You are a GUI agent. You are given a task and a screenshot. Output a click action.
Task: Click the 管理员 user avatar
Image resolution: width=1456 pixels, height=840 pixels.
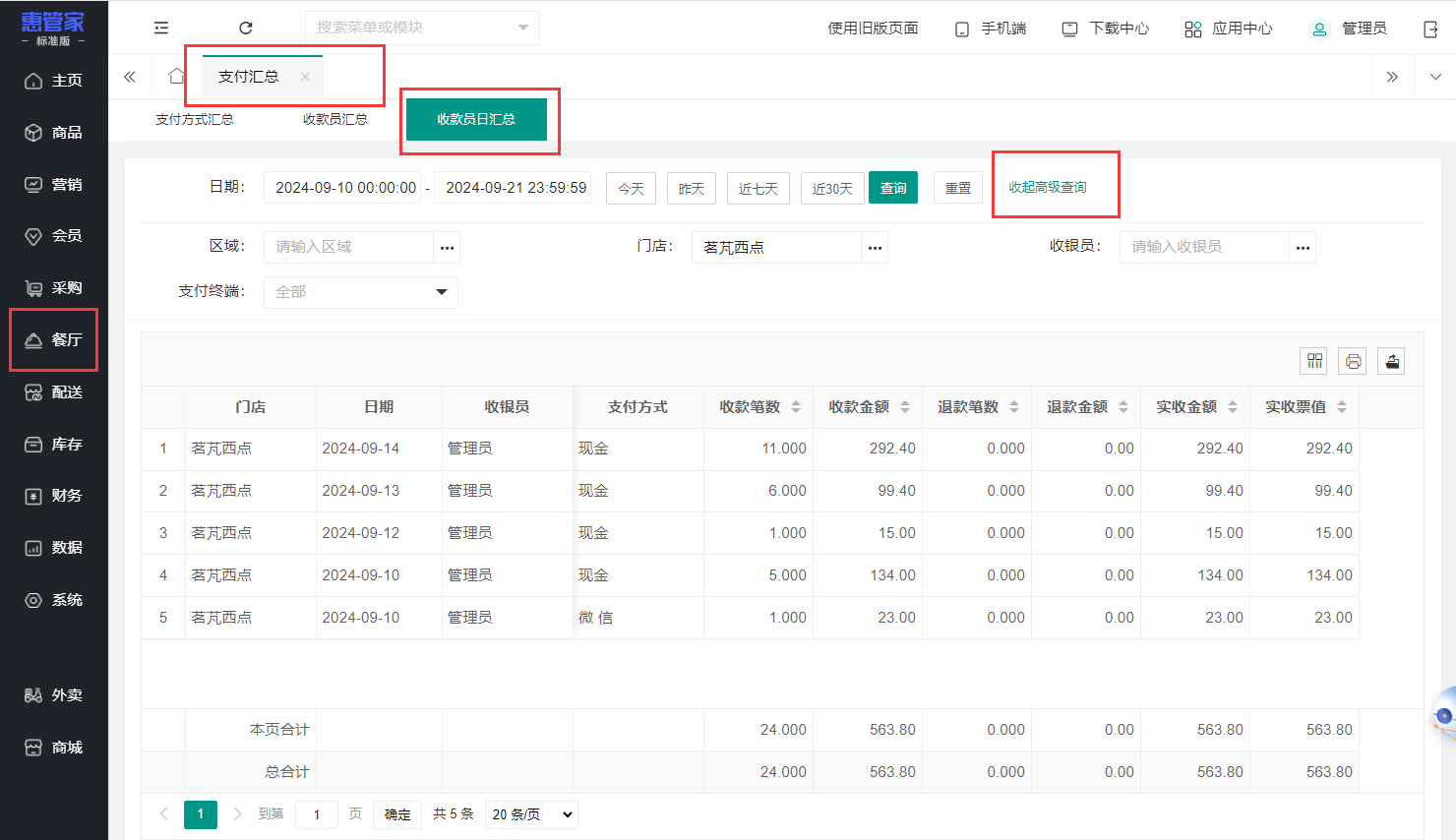[1319, 29]
